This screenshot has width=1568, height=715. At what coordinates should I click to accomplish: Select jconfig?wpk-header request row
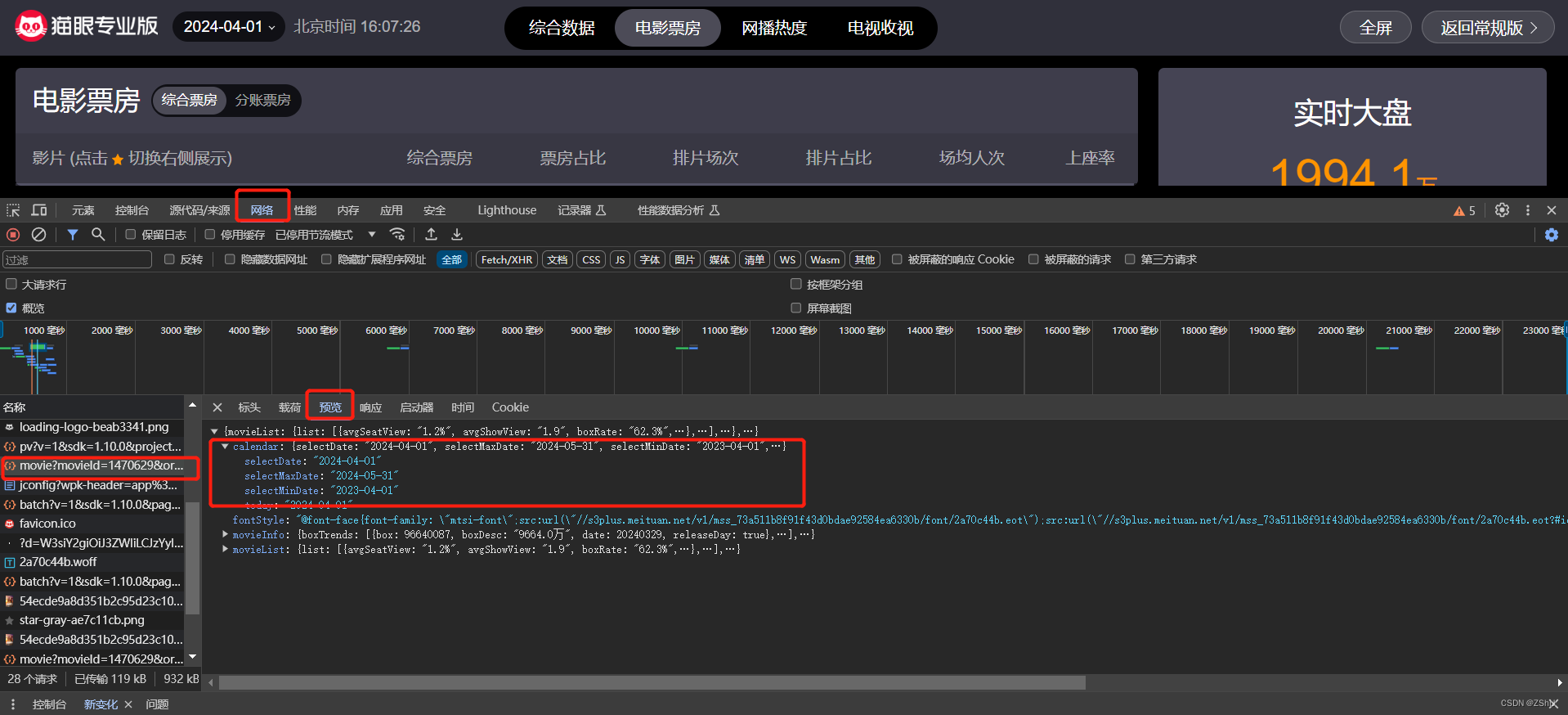pyautogui.click(x=92, y=485)
